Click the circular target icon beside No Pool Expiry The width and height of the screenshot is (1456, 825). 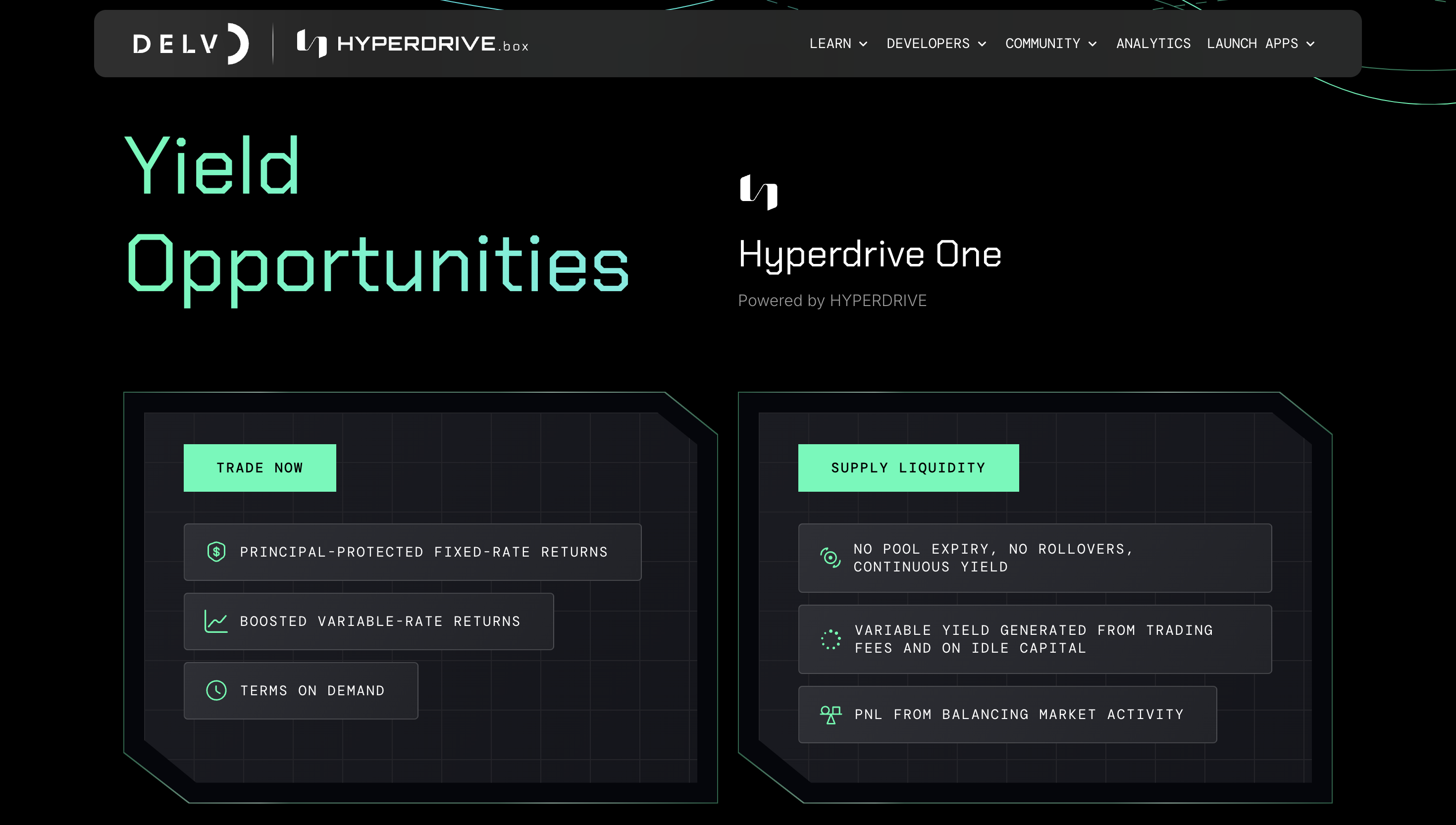[x=831, y=558]
